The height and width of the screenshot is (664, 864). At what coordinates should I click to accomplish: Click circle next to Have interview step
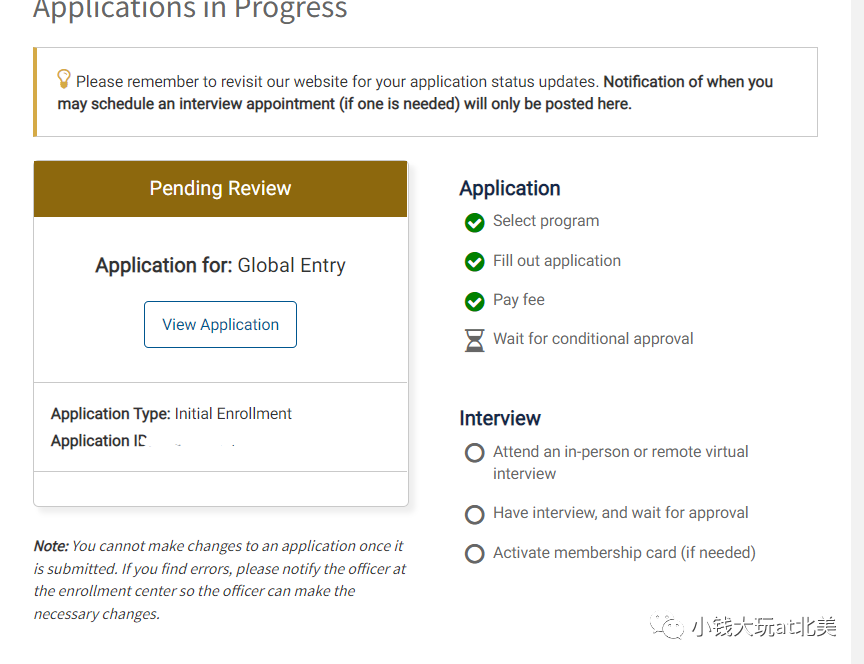point(474,515)
